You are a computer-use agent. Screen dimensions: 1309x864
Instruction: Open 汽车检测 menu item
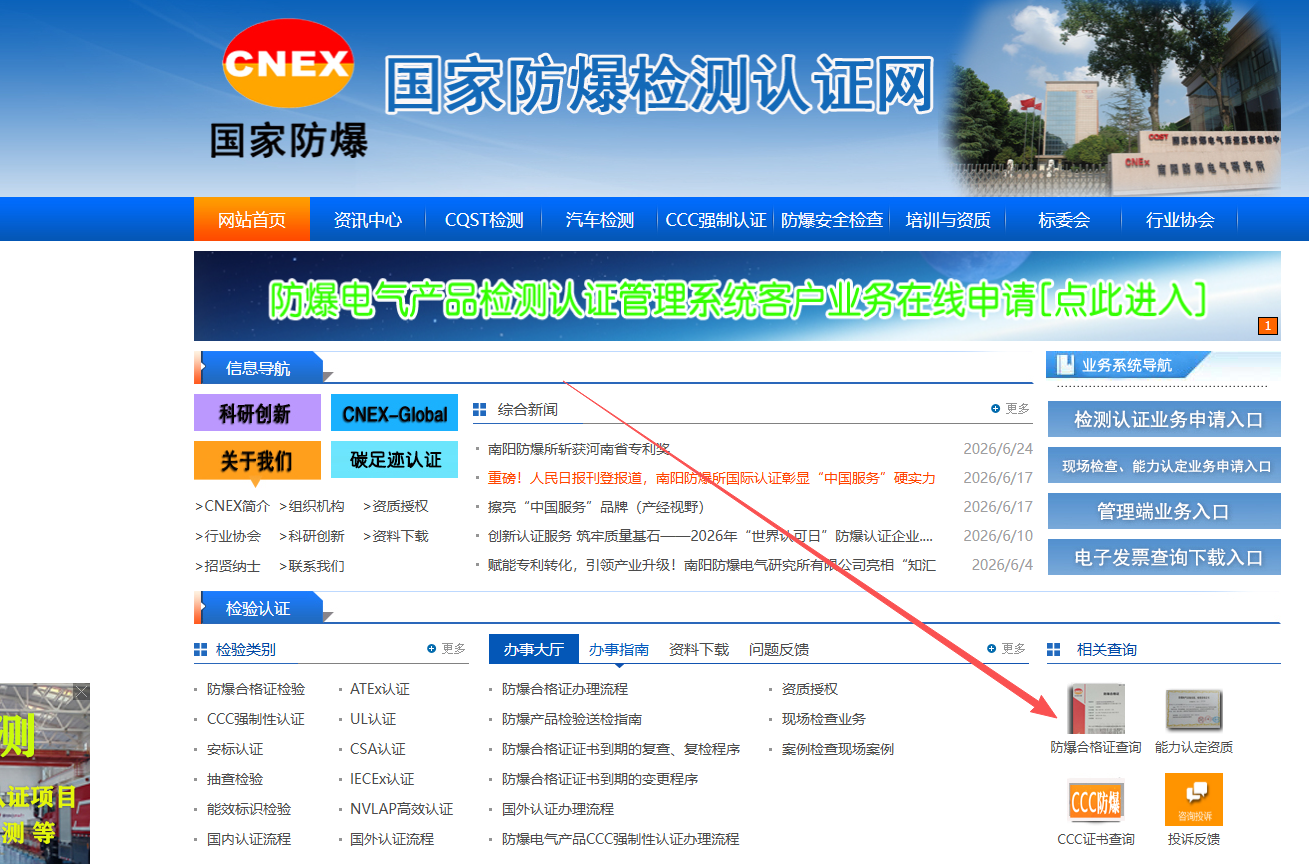coord(600,220)
